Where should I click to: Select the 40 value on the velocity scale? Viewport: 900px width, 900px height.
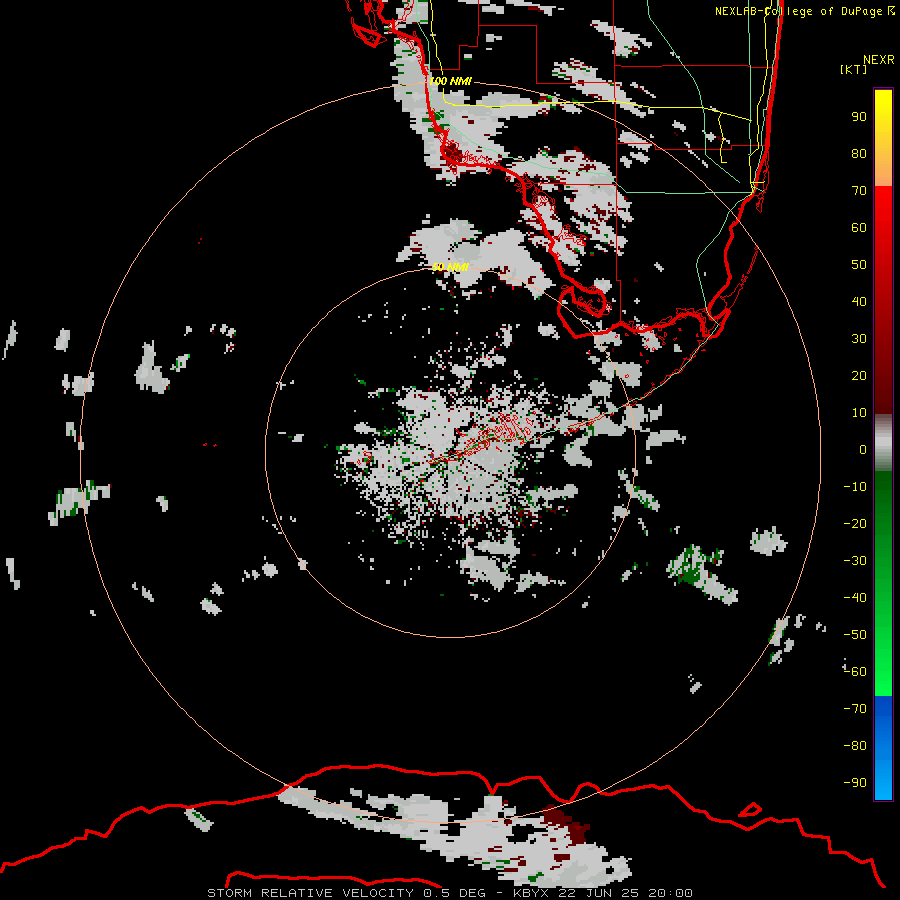pos(859,302)
